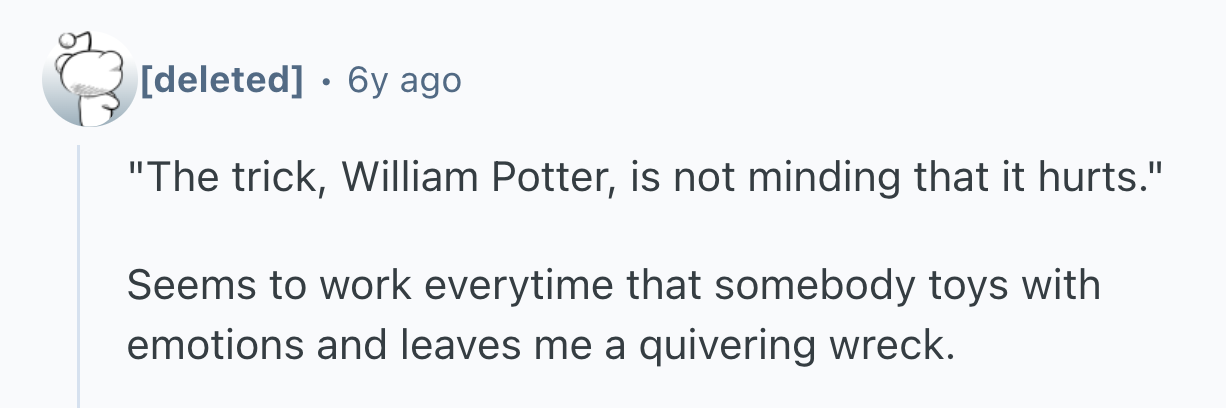Viewport: 1226px width, 408px height.
Task: Click the words "The trick" in the quote
Action: point(200,182)
